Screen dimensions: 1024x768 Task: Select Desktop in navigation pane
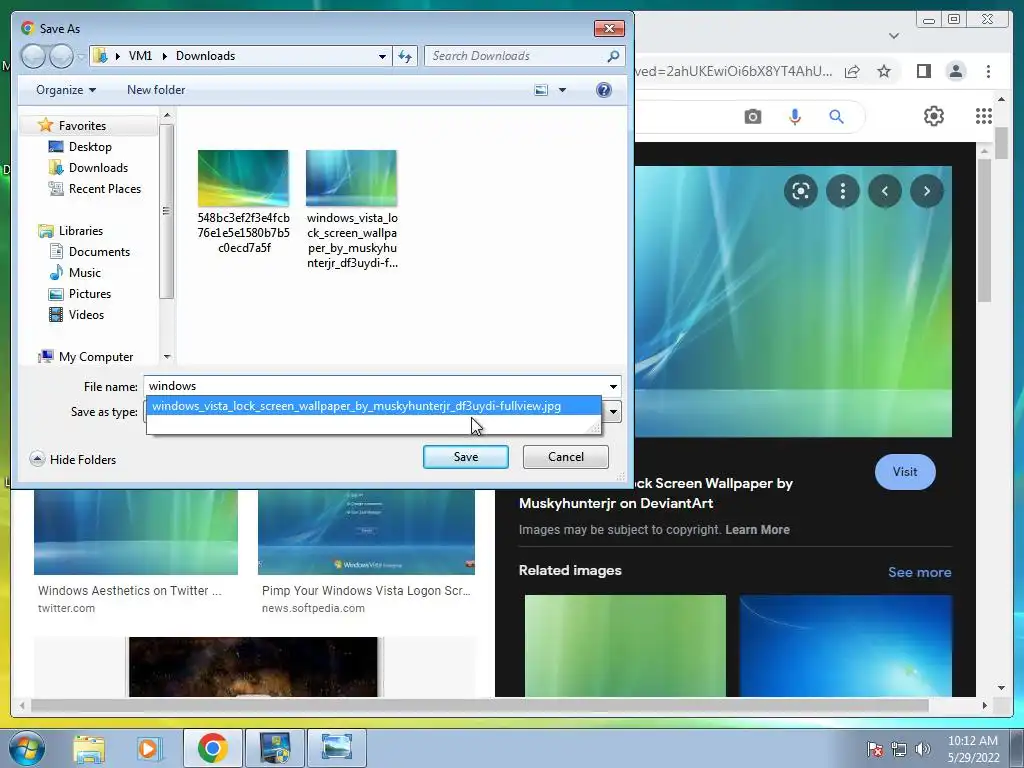point(90,147)
